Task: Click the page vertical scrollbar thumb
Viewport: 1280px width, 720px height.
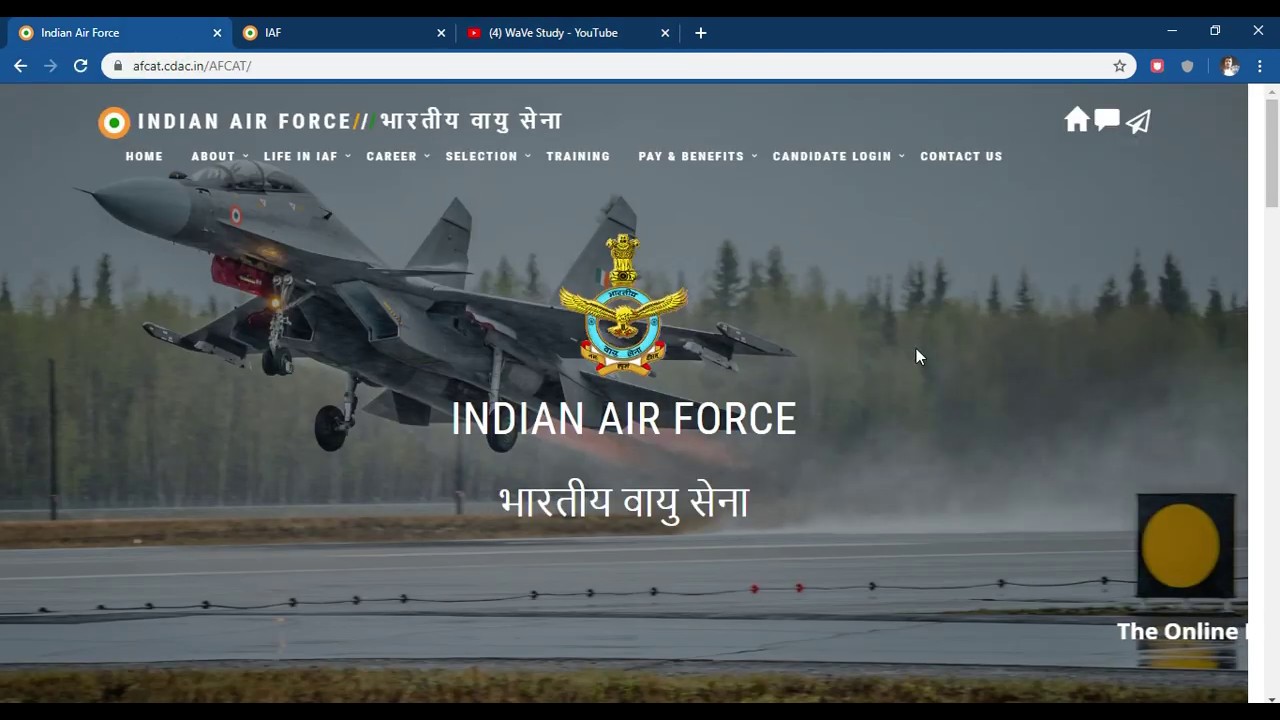Action: (1272, 153)
